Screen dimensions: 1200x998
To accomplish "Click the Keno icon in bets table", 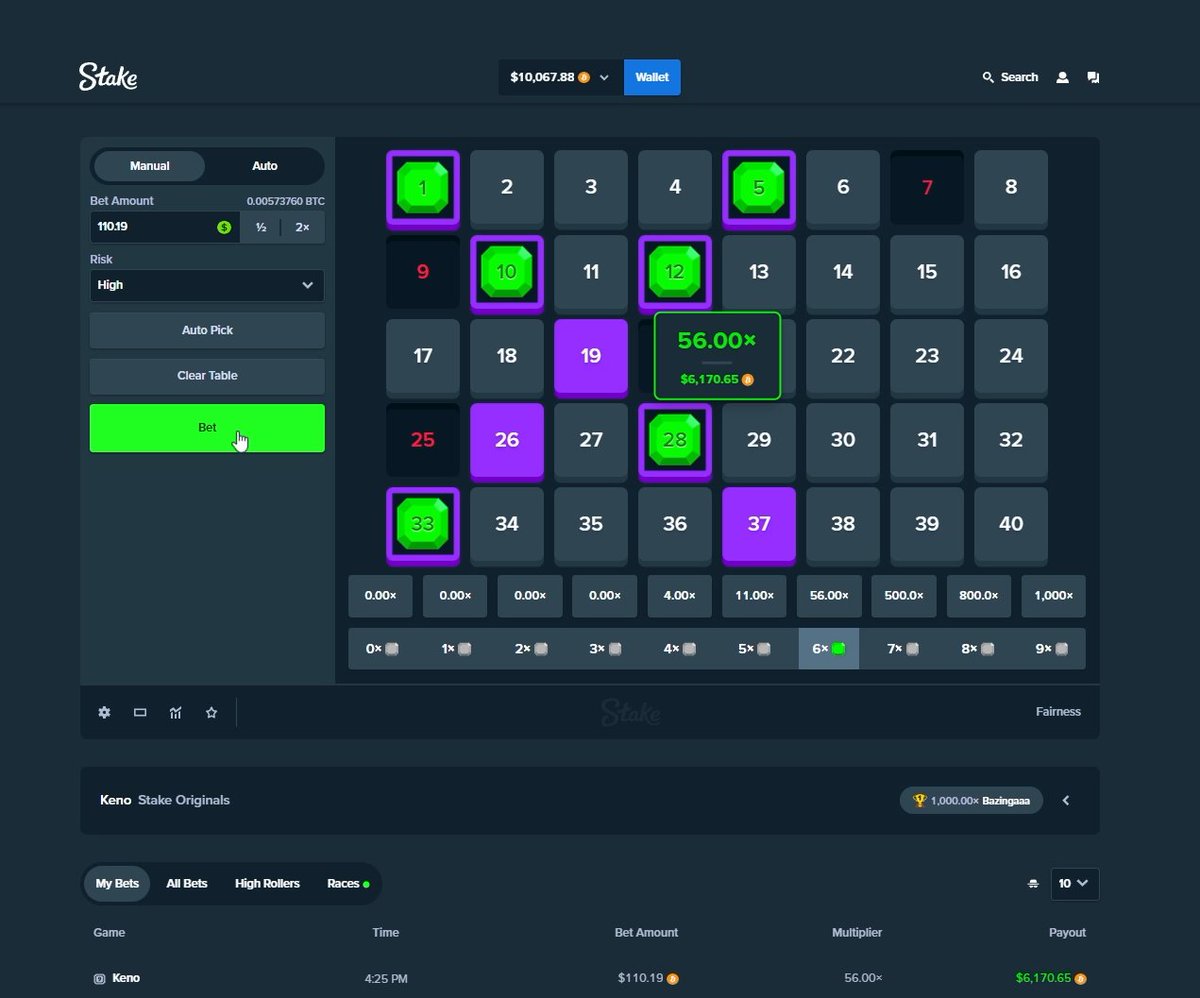I will pyautogui.click(x=99, y=978).
